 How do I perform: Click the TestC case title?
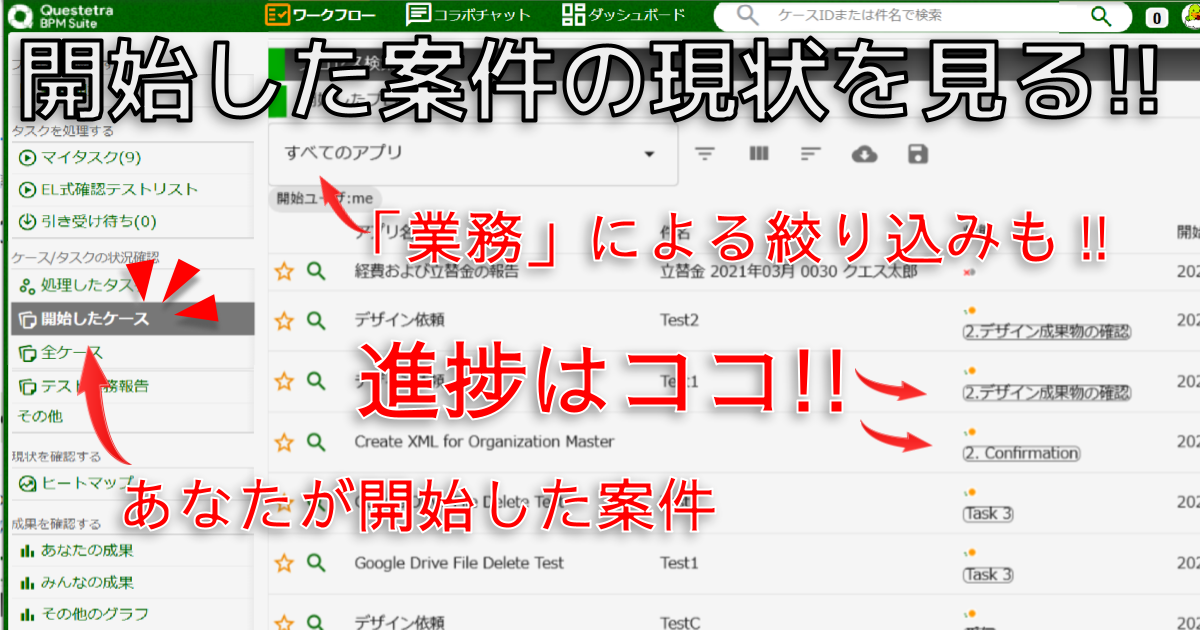[680, 623]
